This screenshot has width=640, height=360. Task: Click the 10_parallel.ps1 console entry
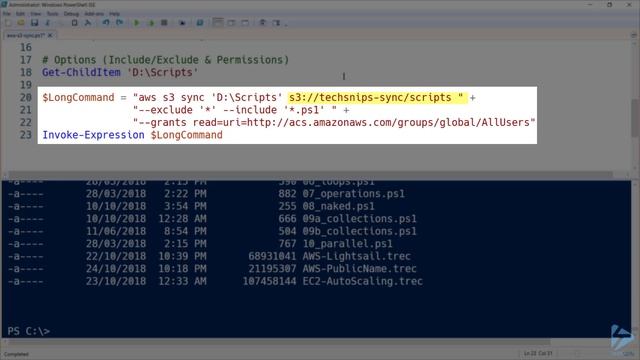347,244
